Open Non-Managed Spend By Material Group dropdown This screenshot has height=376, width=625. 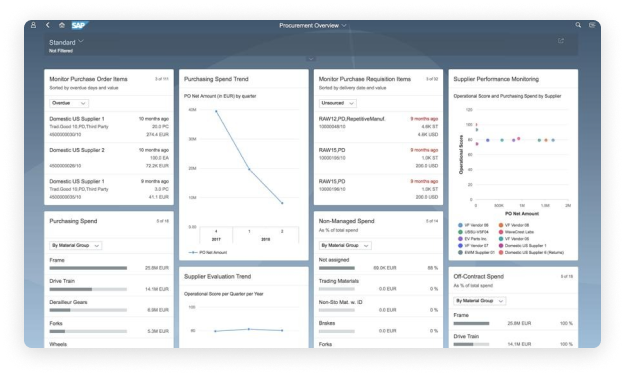tap(345, 245)
